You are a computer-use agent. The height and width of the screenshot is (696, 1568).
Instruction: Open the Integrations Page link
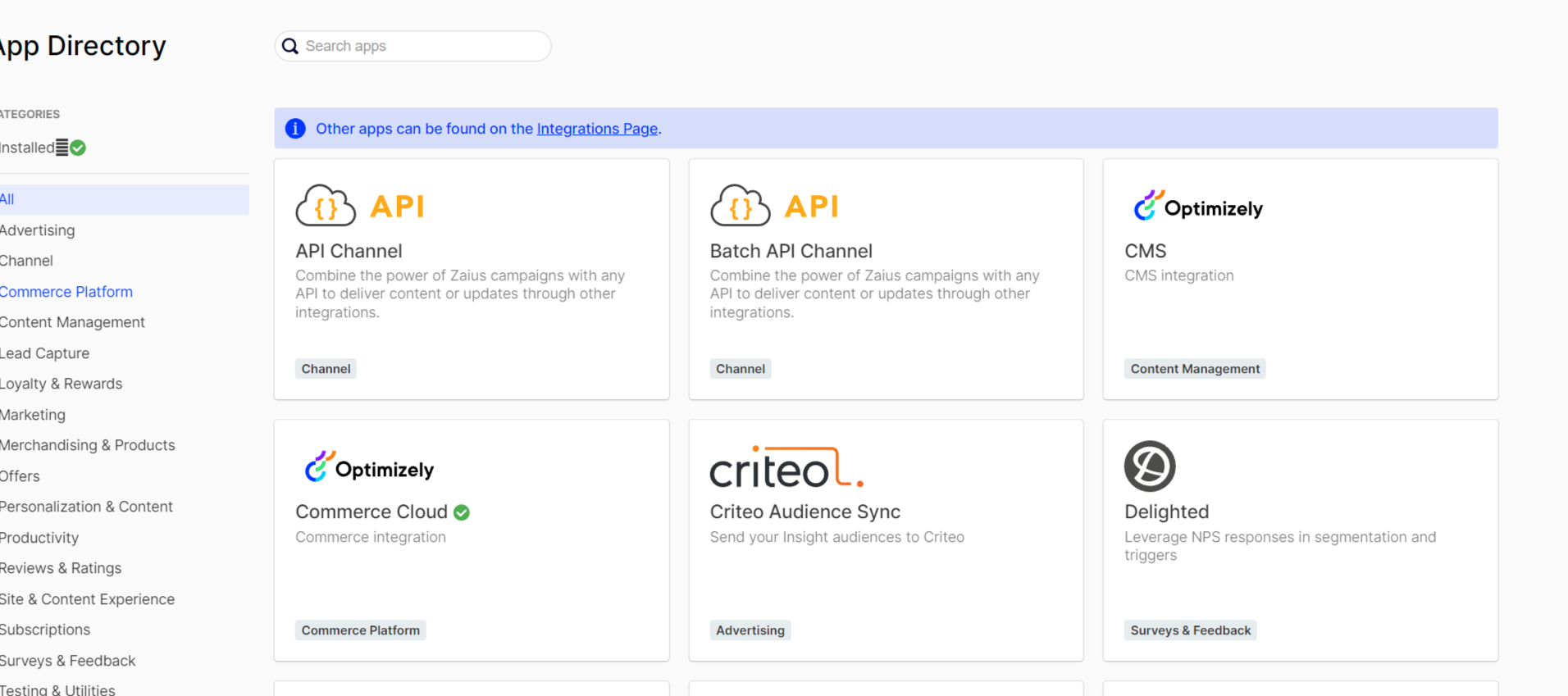coord(597,129)
